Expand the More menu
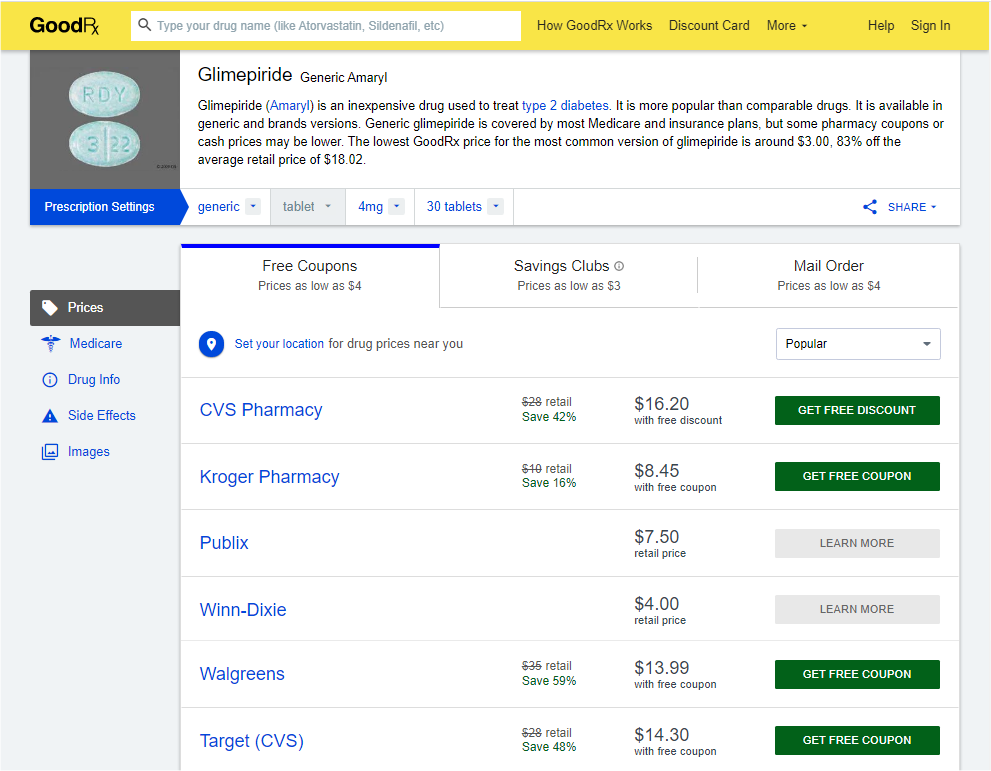991x771 pixels. coord(786,26)
